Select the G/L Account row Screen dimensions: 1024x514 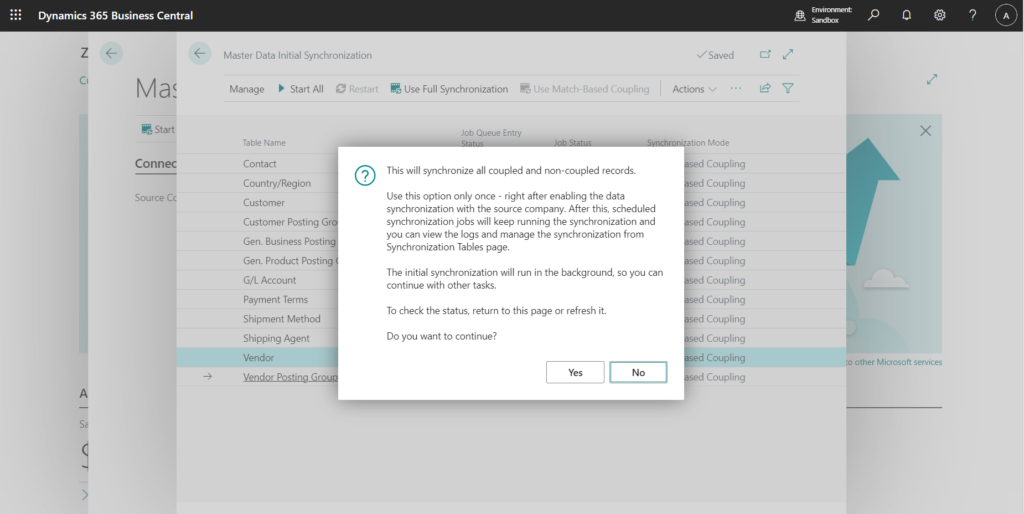point(511,280)
